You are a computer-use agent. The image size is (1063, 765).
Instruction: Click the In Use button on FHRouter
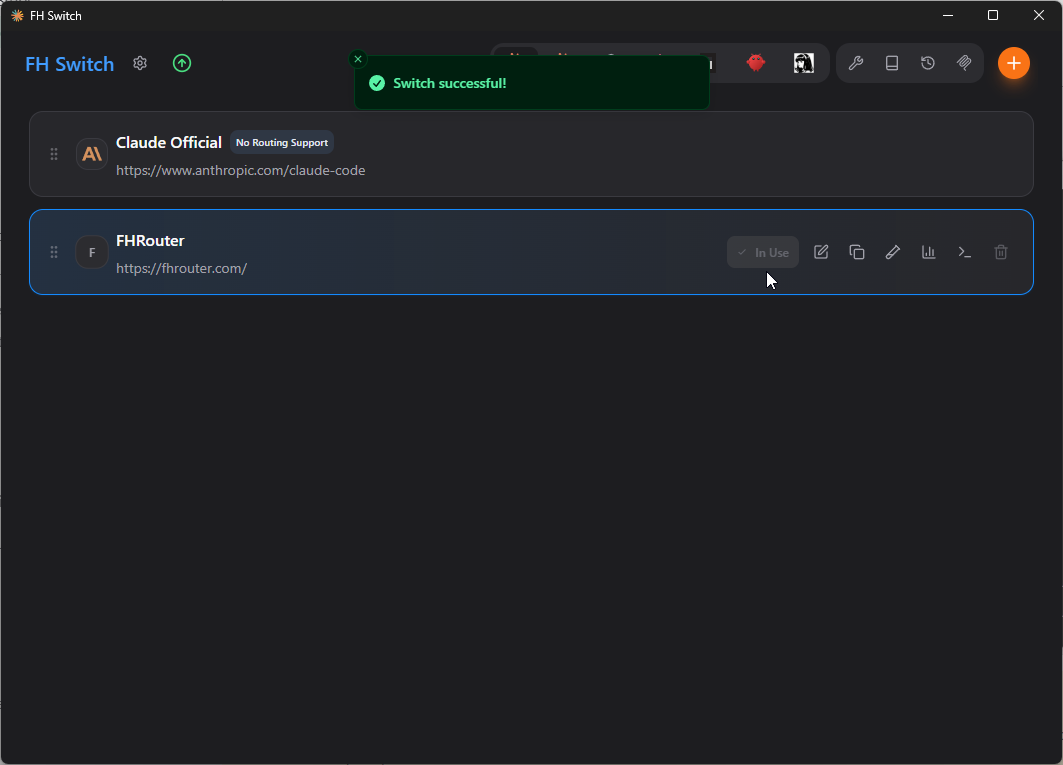(763, 252)
